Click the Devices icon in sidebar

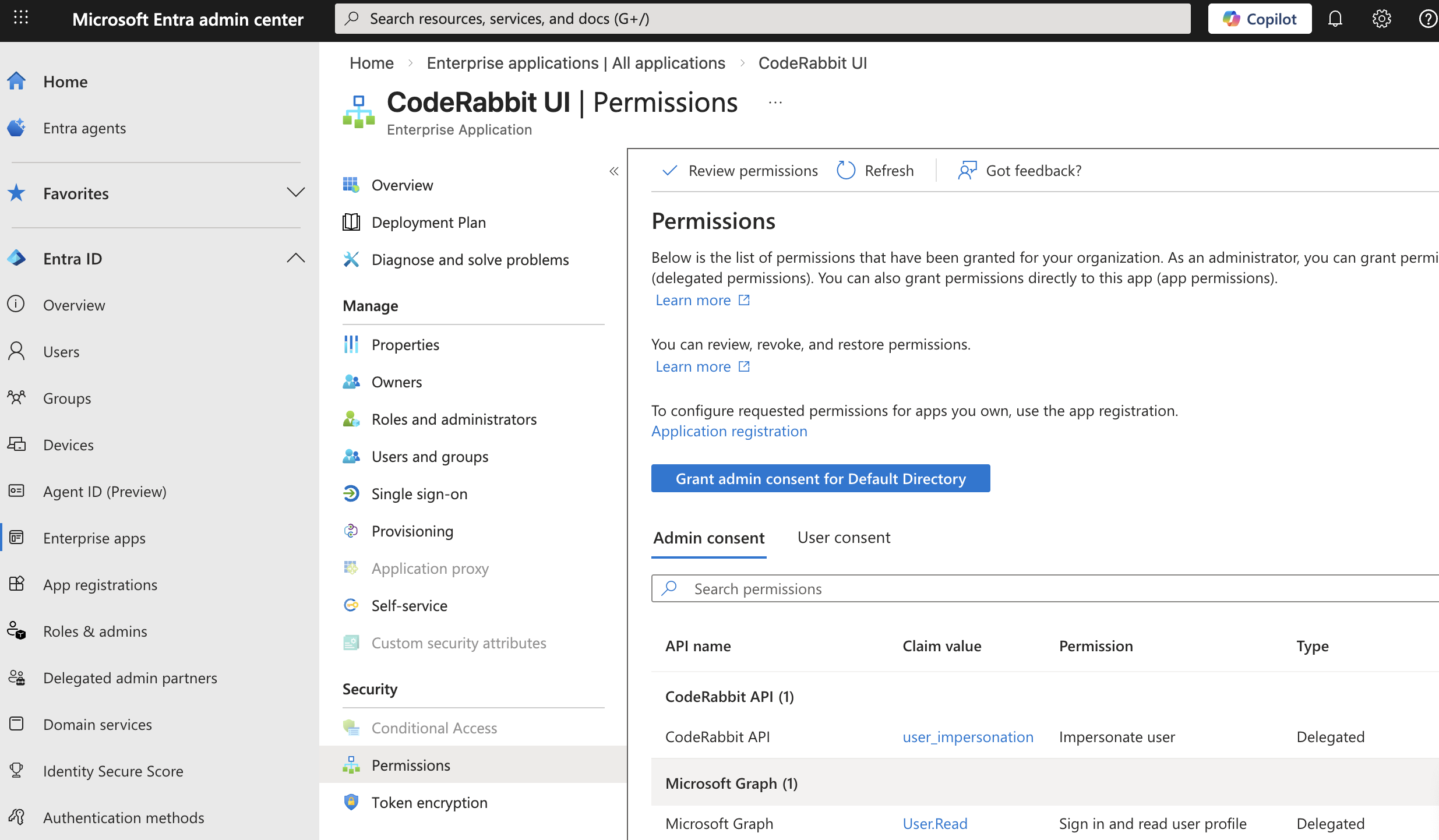point(16,444)
